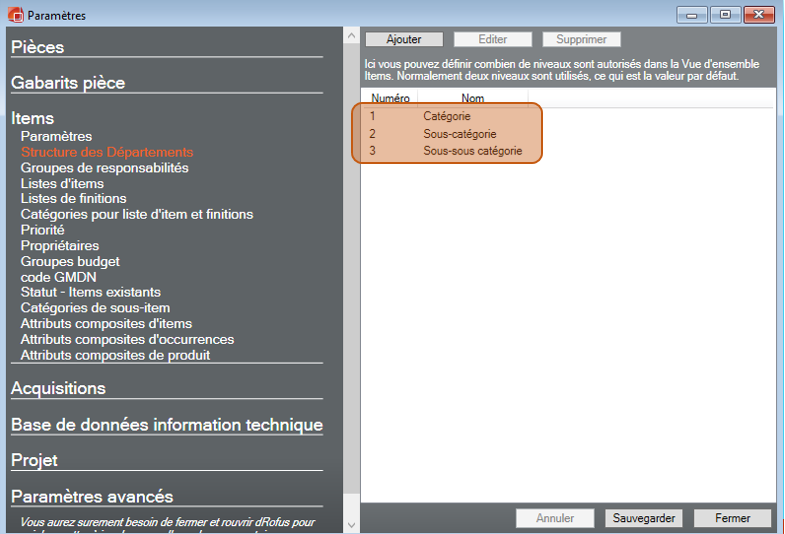Select Propriétaires in the Items menu
This screenshot has width=785, height=534.
tap(59, 246)
